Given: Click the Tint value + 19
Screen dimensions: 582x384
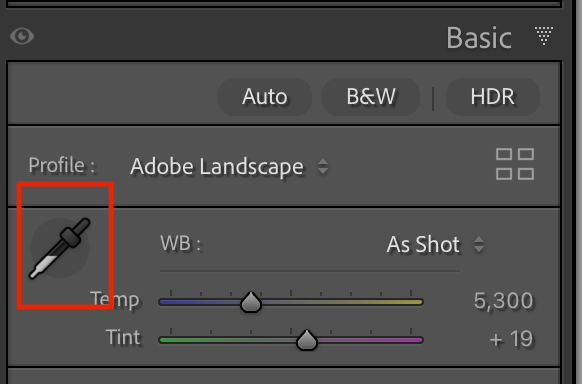Looking at the screenshot, I should 511,339.
